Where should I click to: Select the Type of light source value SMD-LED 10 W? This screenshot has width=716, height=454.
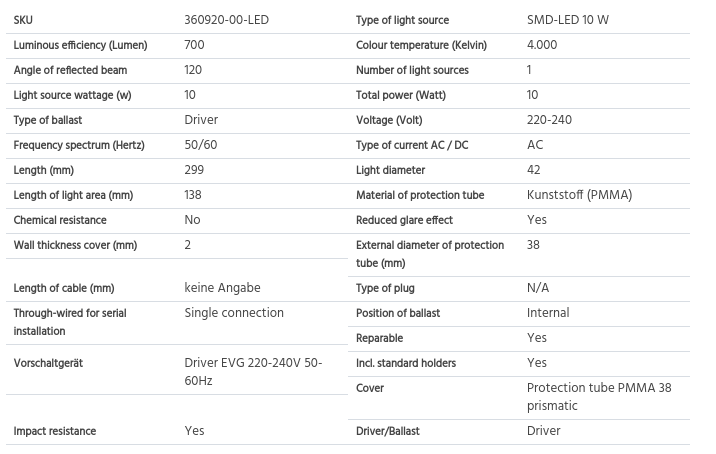click(x=568, y=20)
